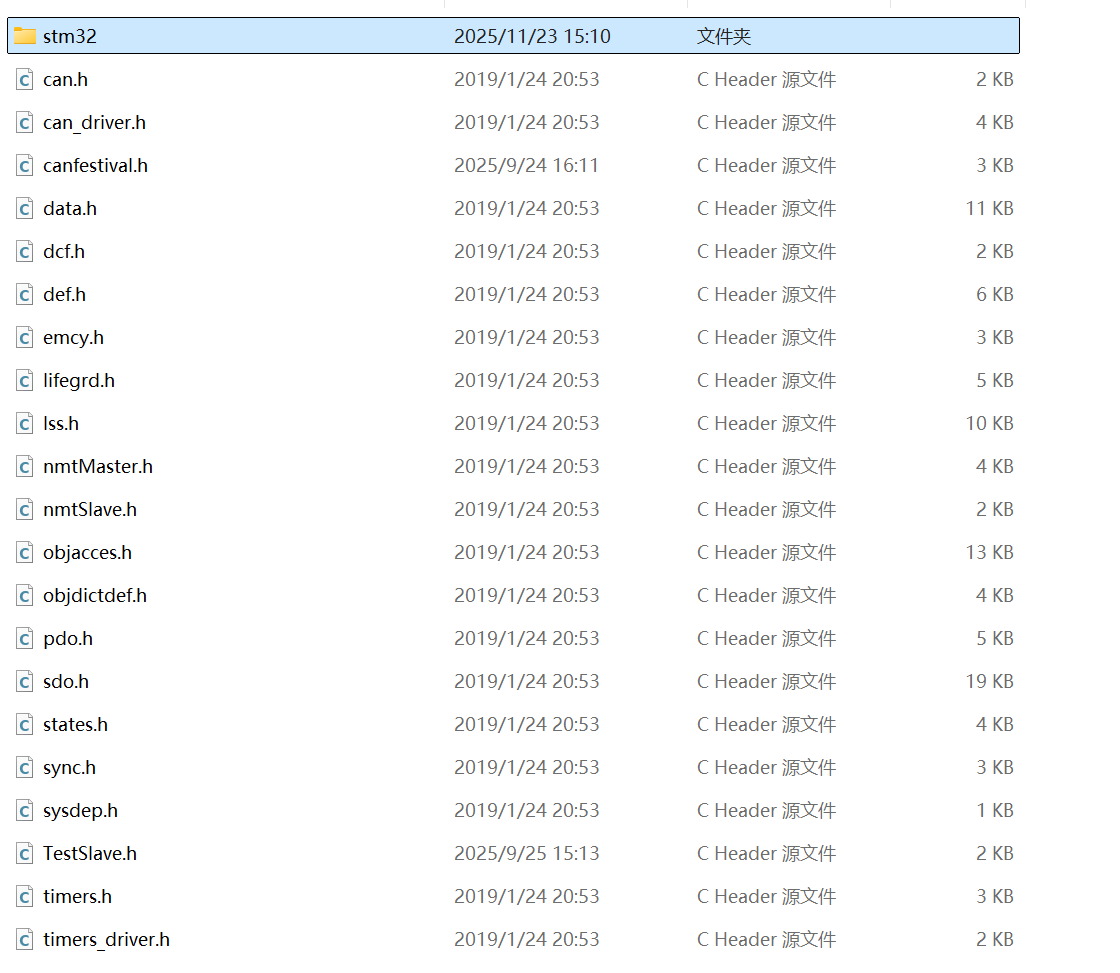Click TestSlave.h date 2025/9/25 15:13

(527, 853)
